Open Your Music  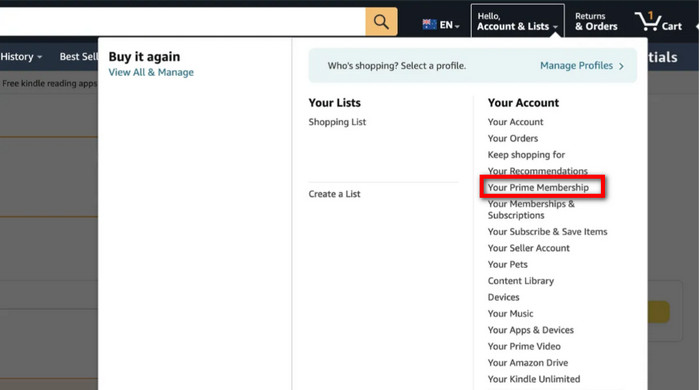coord(510,314)
